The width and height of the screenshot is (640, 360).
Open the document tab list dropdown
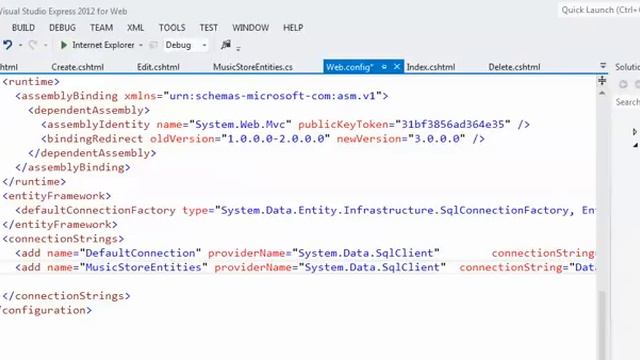(x=603, y=66)
